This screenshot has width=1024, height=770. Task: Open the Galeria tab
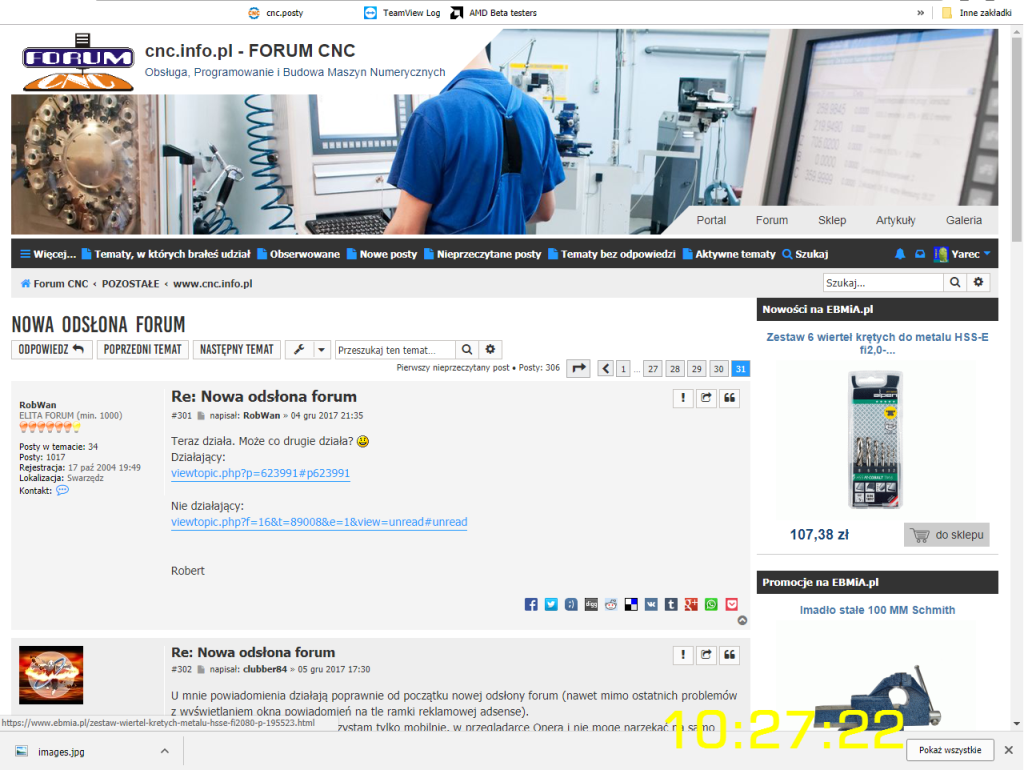pos(964,220)
